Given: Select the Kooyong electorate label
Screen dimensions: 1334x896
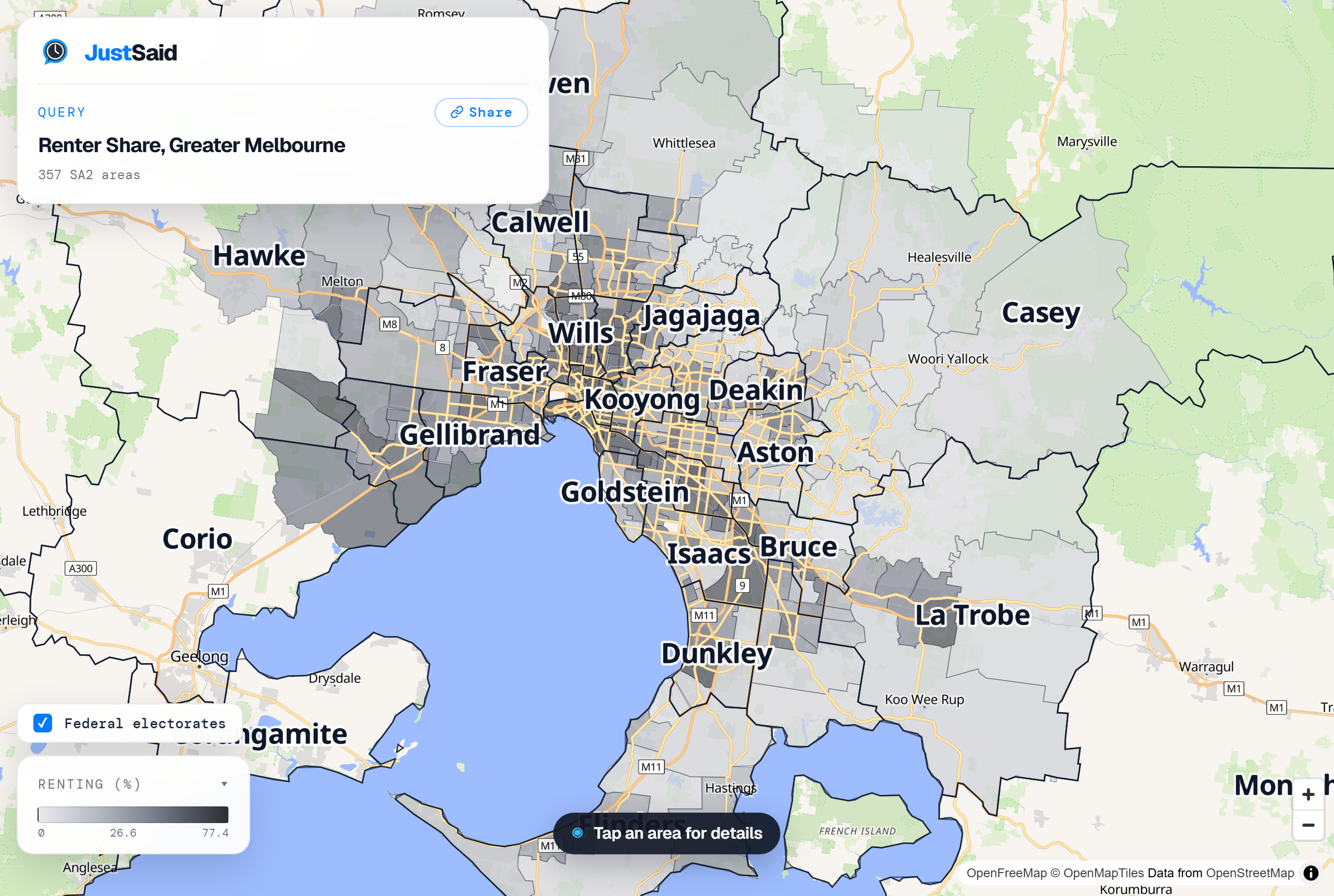Looking at the screenshot, I should (x=642, y=400).
